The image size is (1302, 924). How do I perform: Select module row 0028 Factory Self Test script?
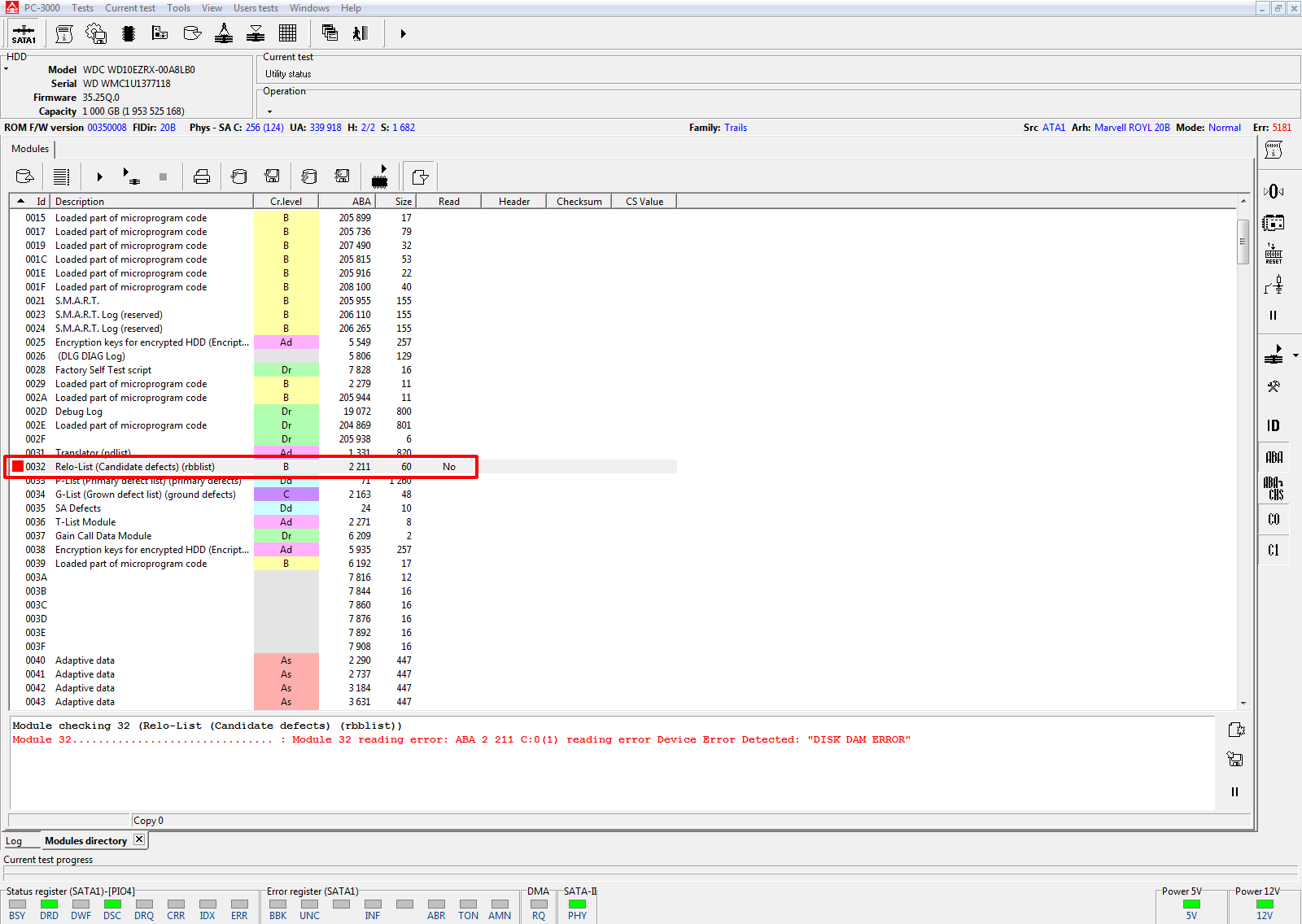343,370
